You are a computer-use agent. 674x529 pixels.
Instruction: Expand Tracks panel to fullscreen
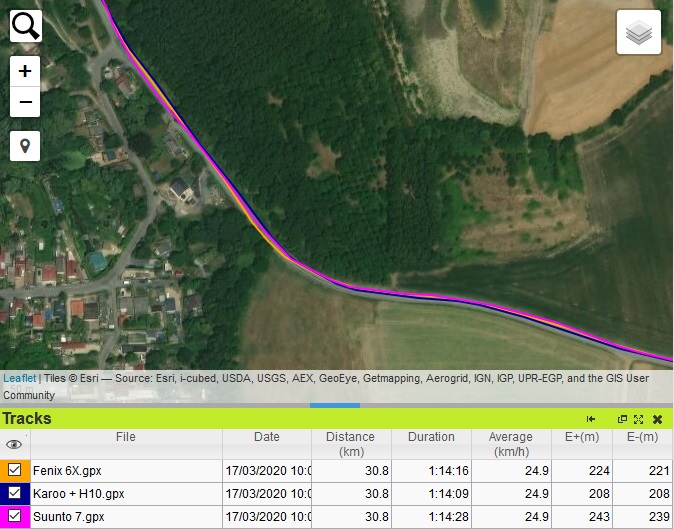coord(638,419)
